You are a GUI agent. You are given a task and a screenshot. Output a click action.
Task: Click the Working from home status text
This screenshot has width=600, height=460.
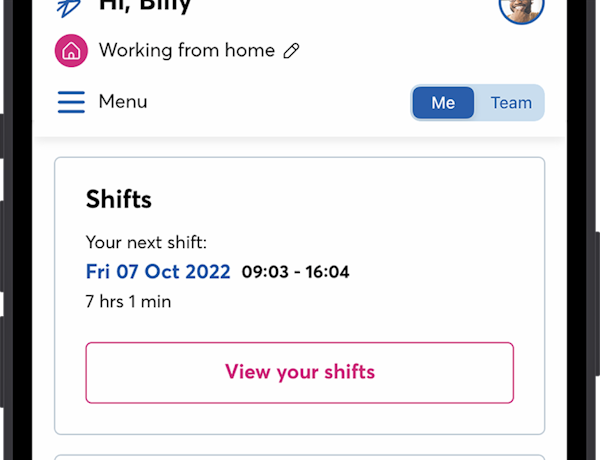(x=187, y=50)
